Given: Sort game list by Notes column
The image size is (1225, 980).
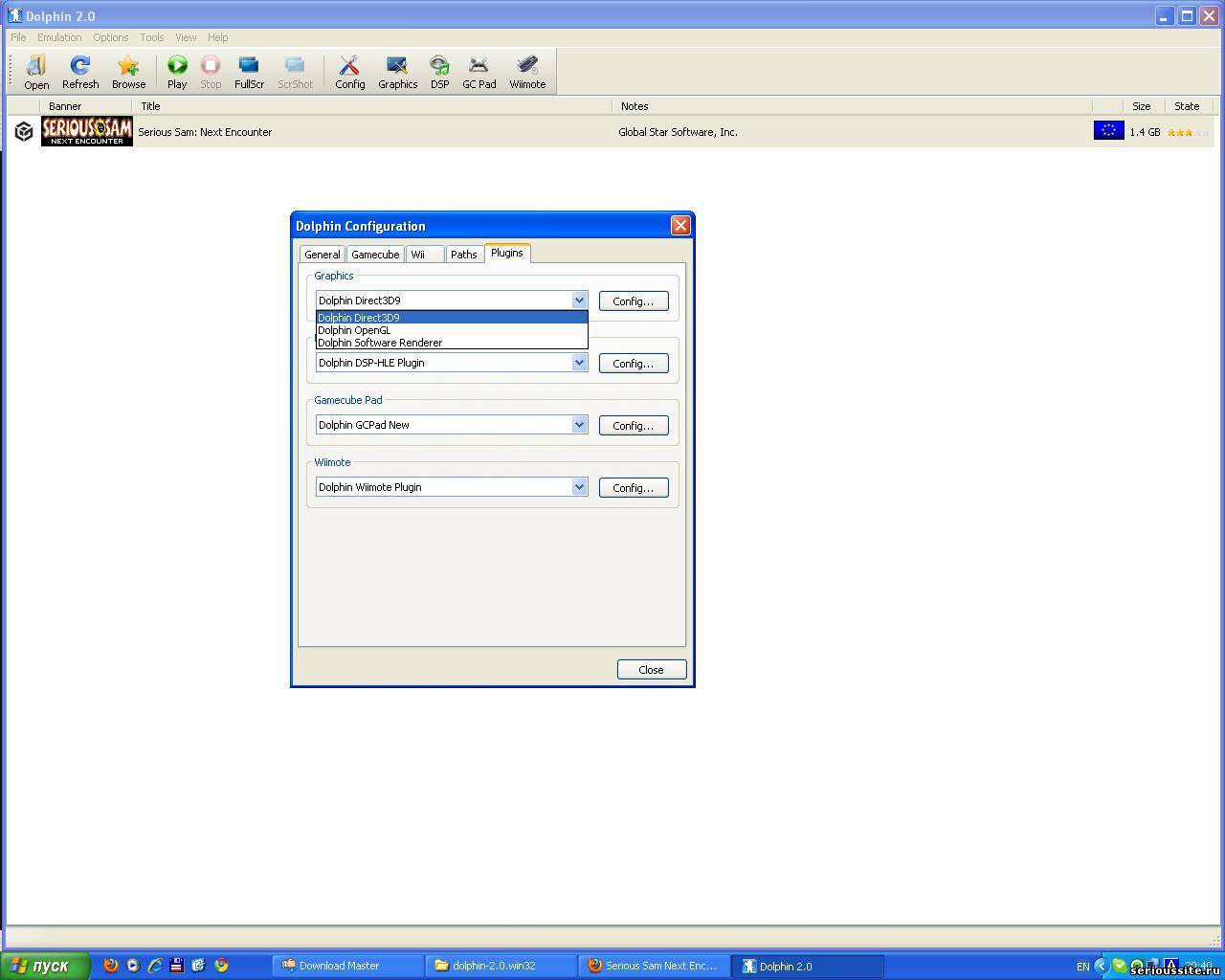Looking at the screenshot, I should tap(852, 106).
